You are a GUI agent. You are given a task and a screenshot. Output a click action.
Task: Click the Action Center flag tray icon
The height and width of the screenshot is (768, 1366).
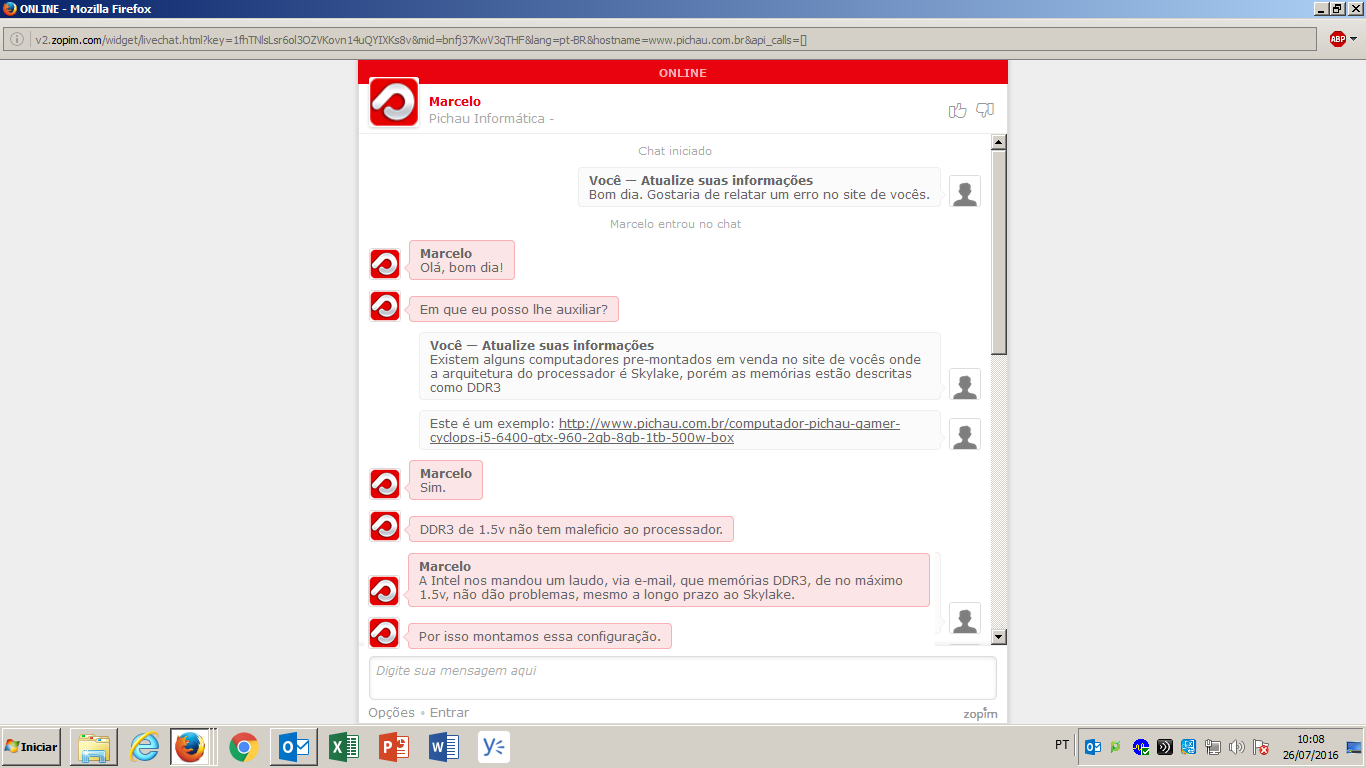(x=1262, y=747)
